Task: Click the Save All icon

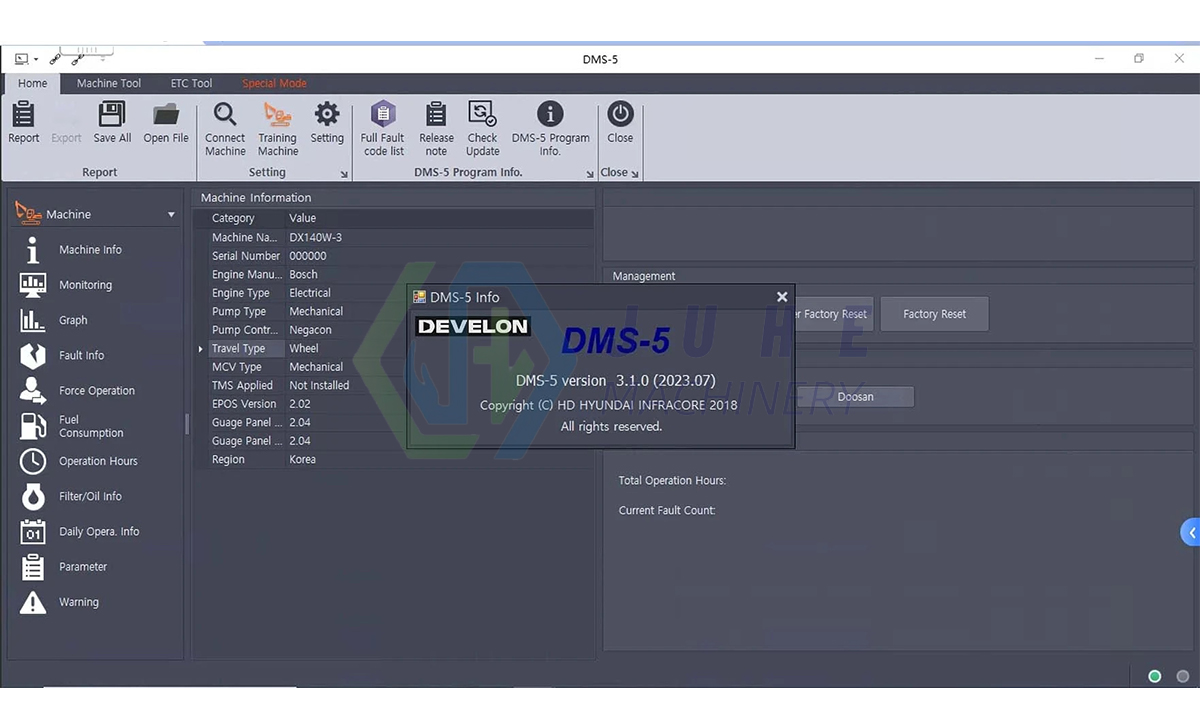Action: pos(111,122)
